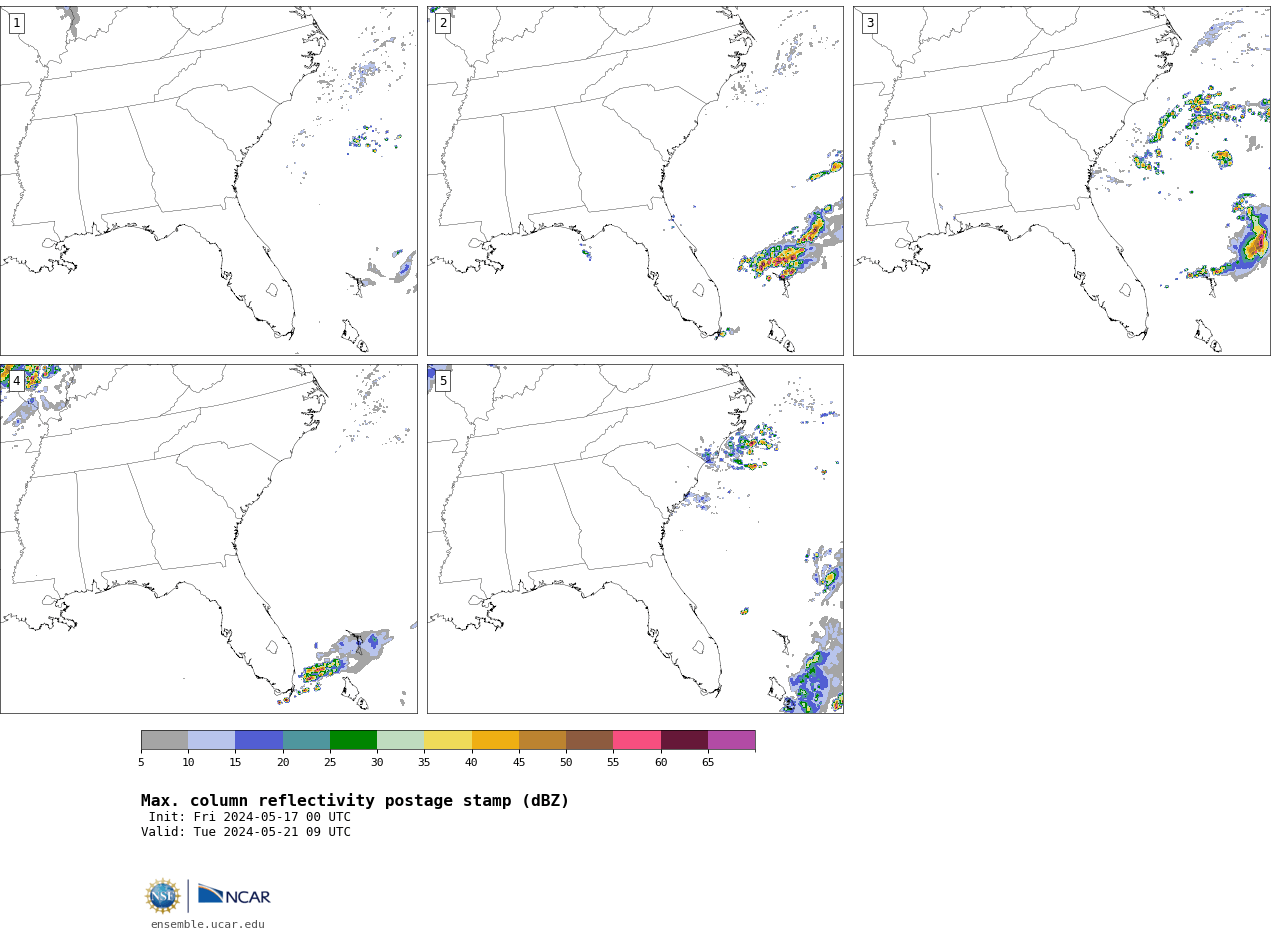The width and height of the screenshot is (1280, 936).
Task: Open ensemble member 1 map panel
Action: click(x=208, y=181)
